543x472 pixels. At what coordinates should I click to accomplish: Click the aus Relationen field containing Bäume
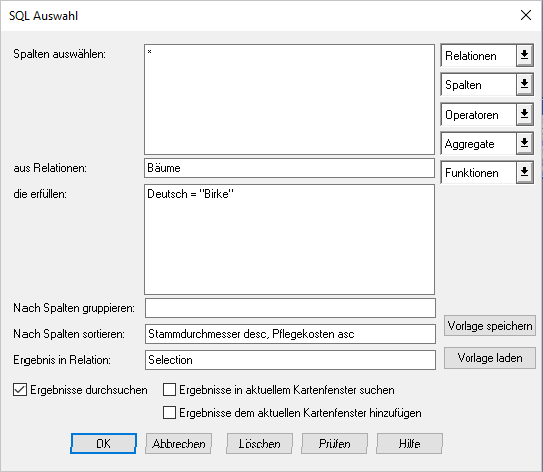(290, 168)
